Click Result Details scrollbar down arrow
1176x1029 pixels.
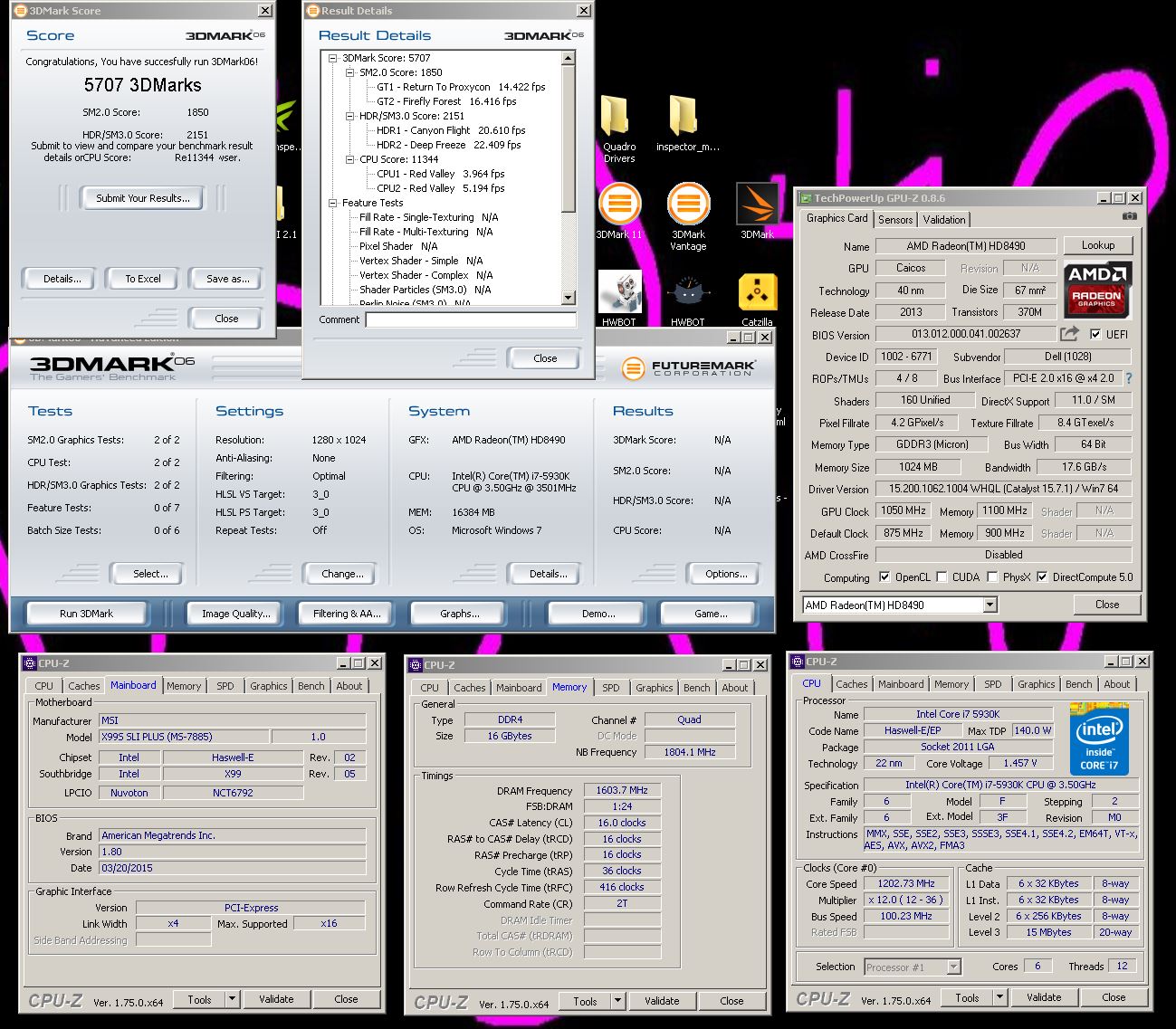tap(568, 298)
